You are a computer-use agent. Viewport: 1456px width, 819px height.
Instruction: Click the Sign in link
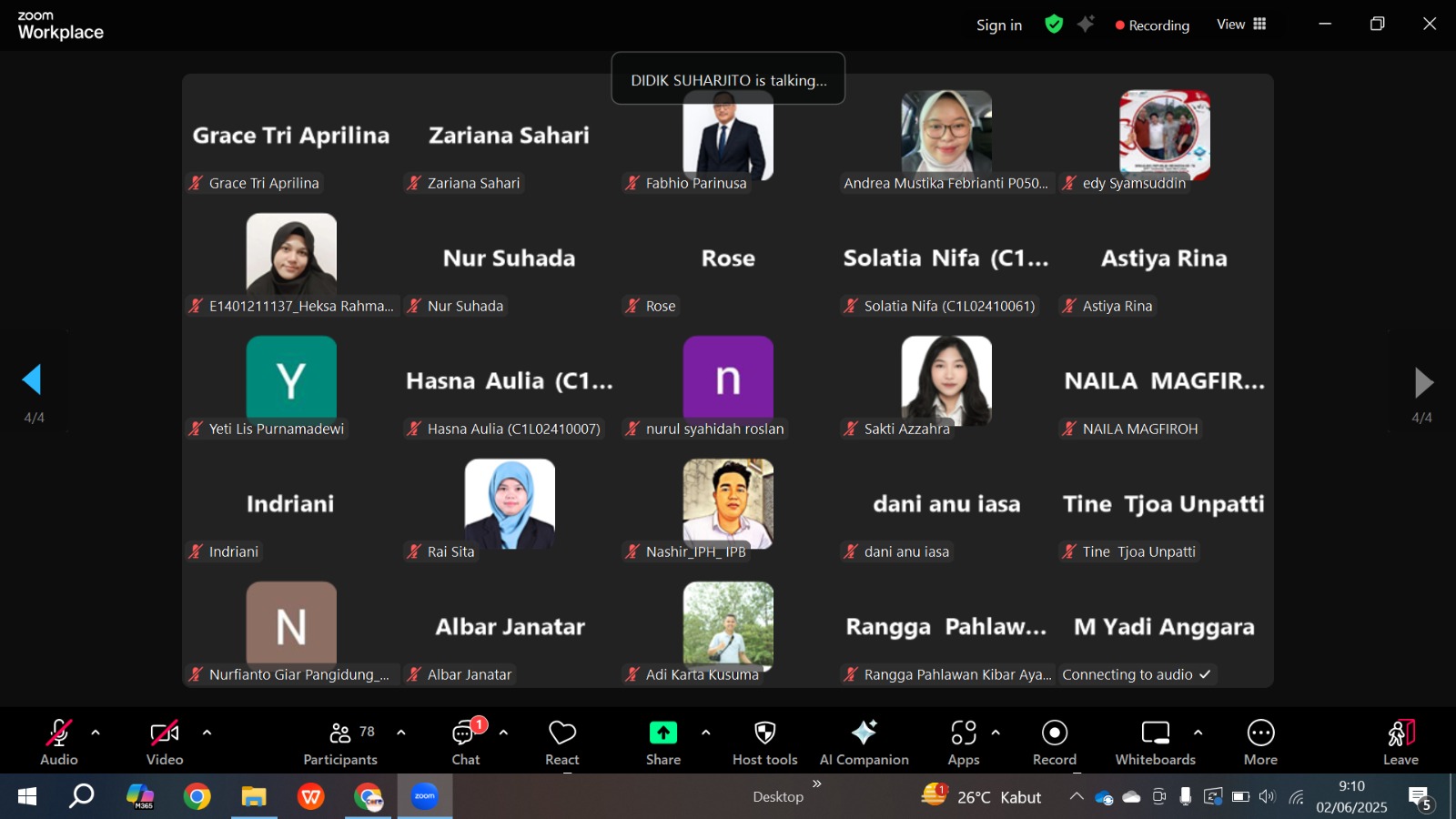coord(998,25)
